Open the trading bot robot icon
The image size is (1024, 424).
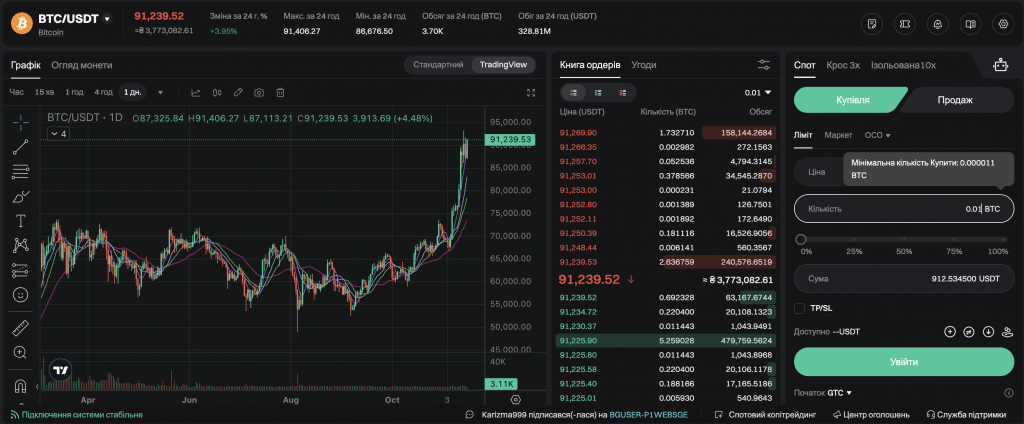pyautogui.click(x=1000, y=65)
